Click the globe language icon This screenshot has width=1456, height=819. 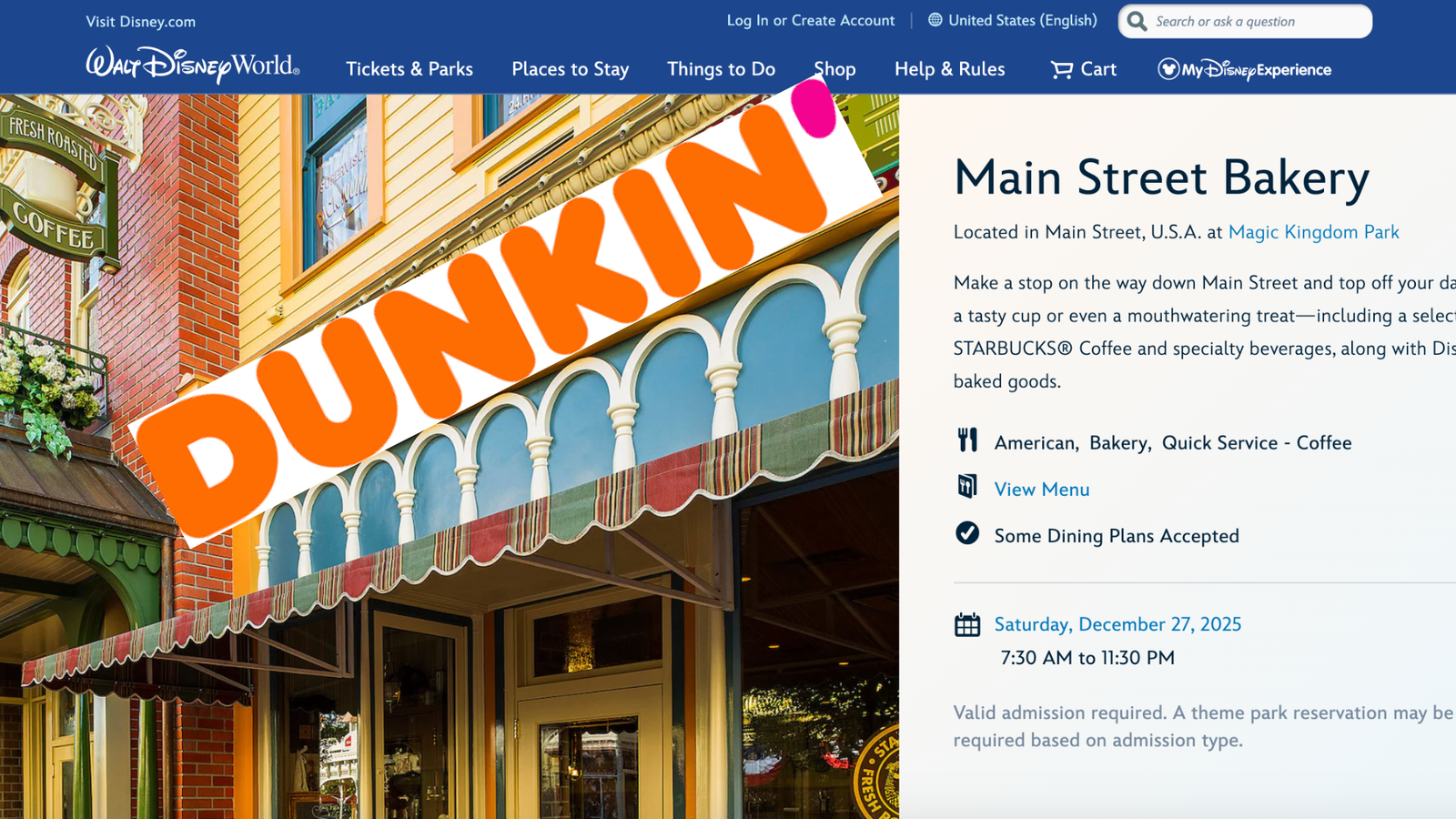coord(935,20)
